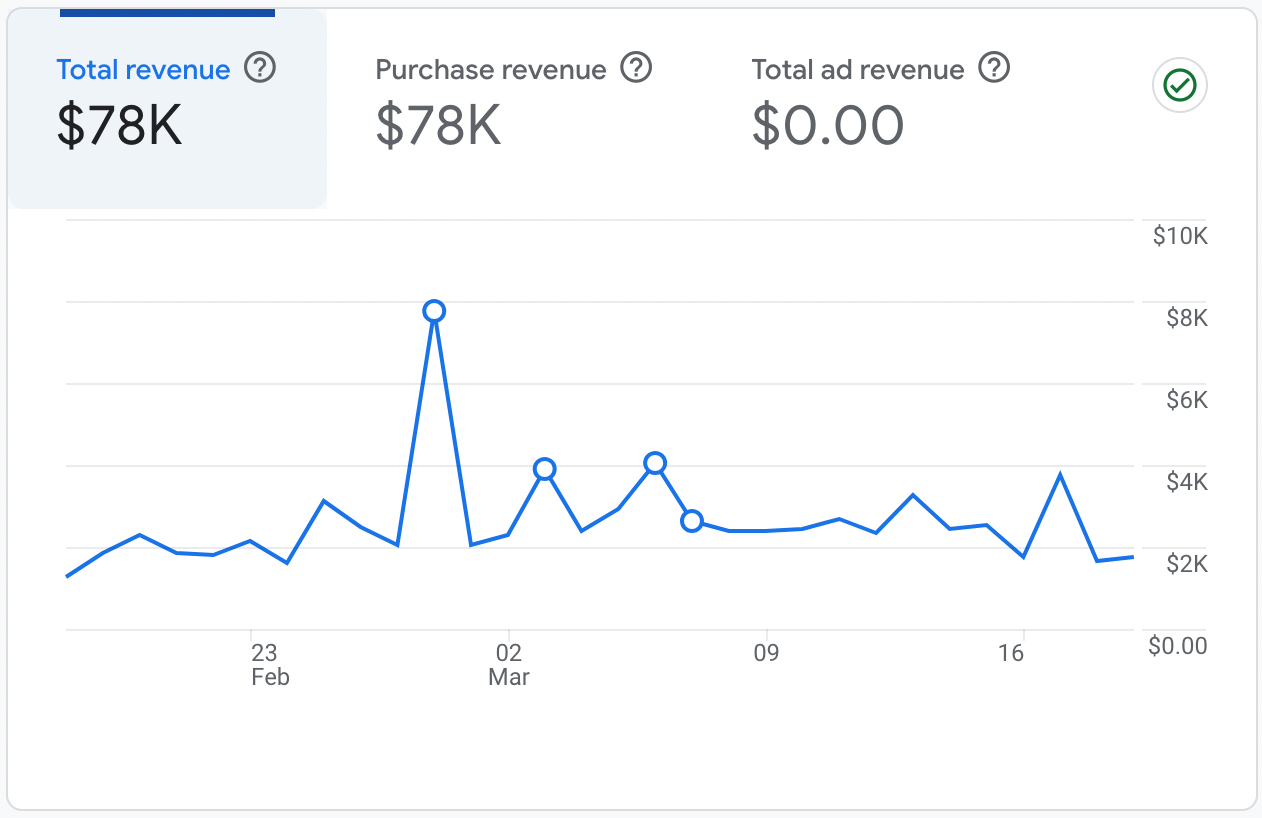Click the blue selection bar above Total revenue

(167, 11)
